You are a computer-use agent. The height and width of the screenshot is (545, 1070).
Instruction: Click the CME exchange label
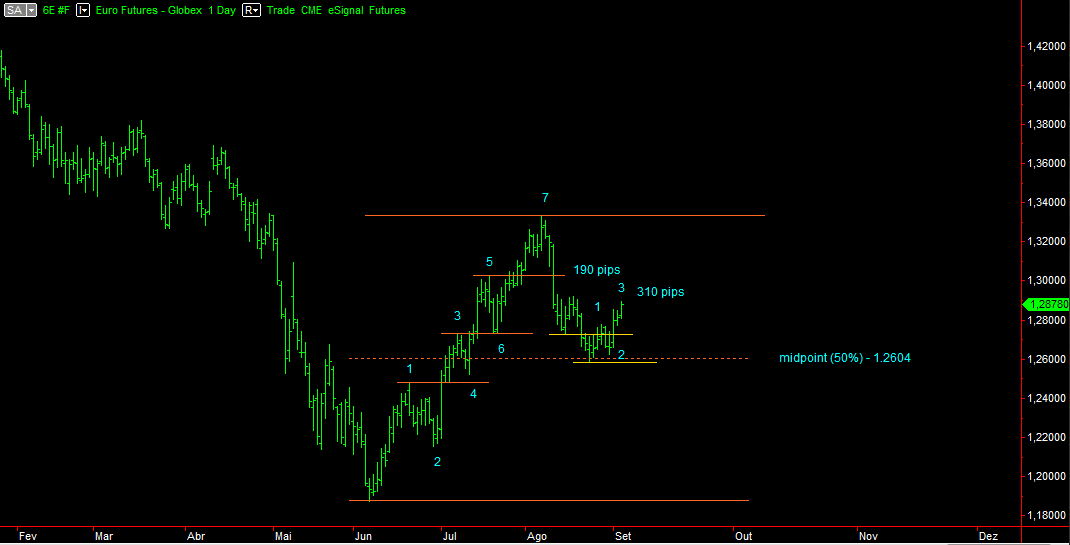click(313, 10)
